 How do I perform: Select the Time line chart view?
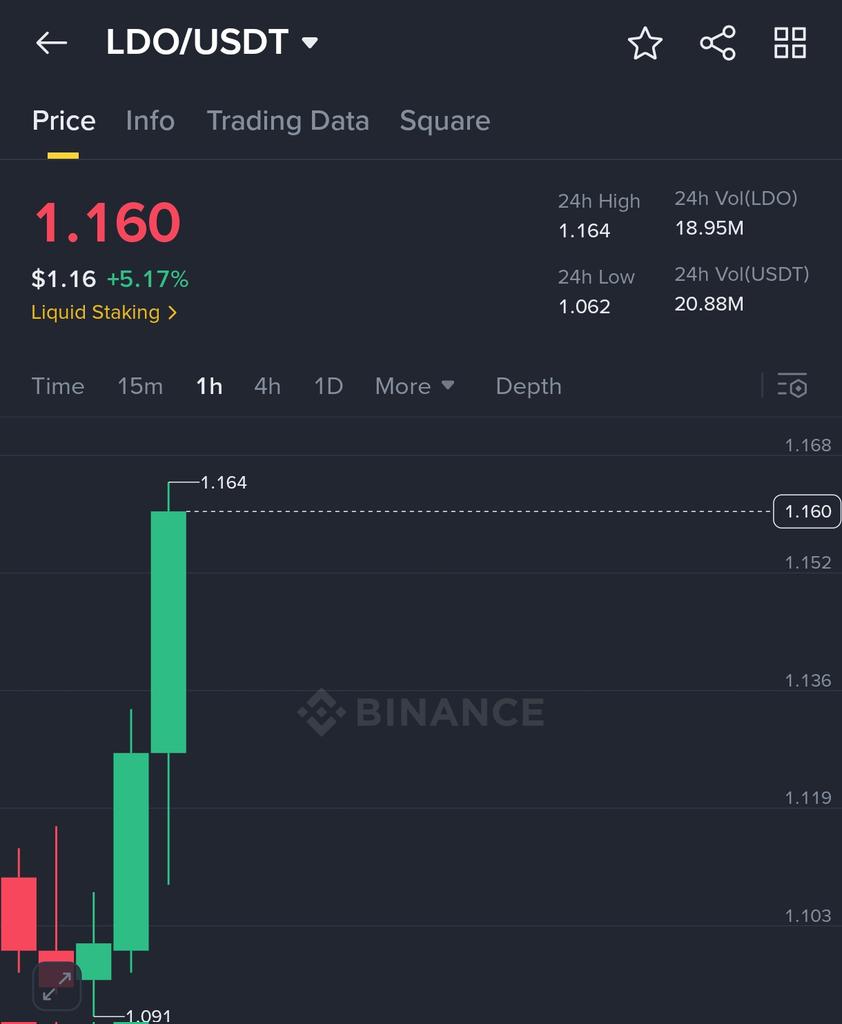57,386
